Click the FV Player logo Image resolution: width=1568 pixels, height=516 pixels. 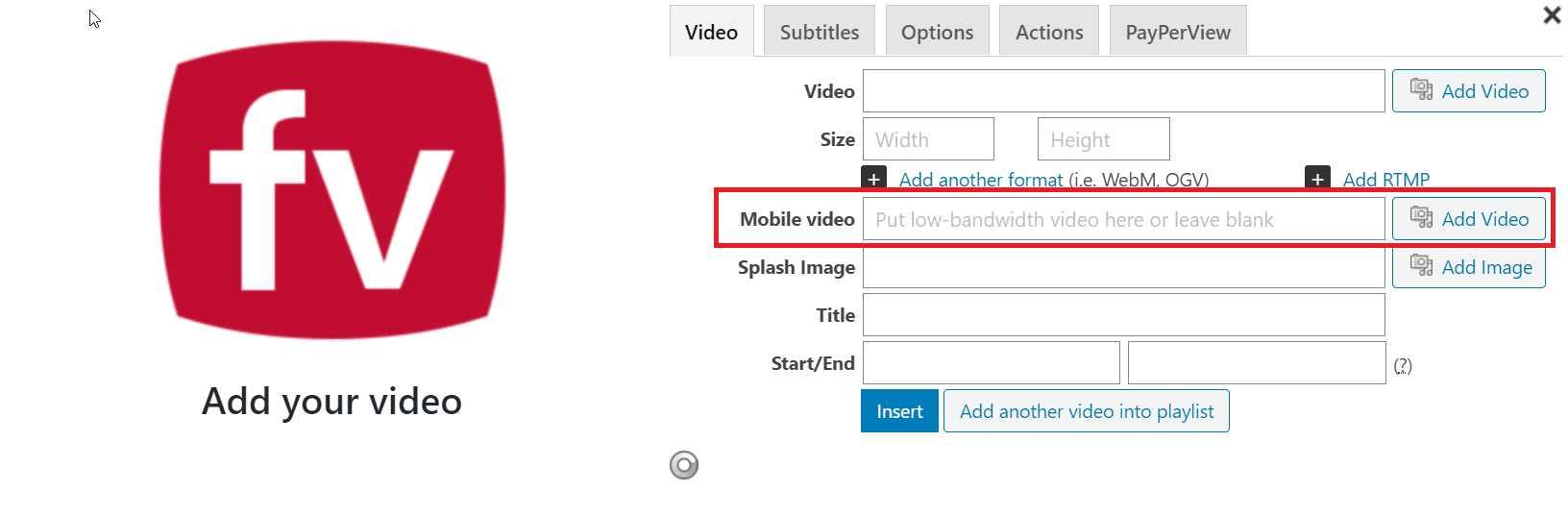coord(332,189)
